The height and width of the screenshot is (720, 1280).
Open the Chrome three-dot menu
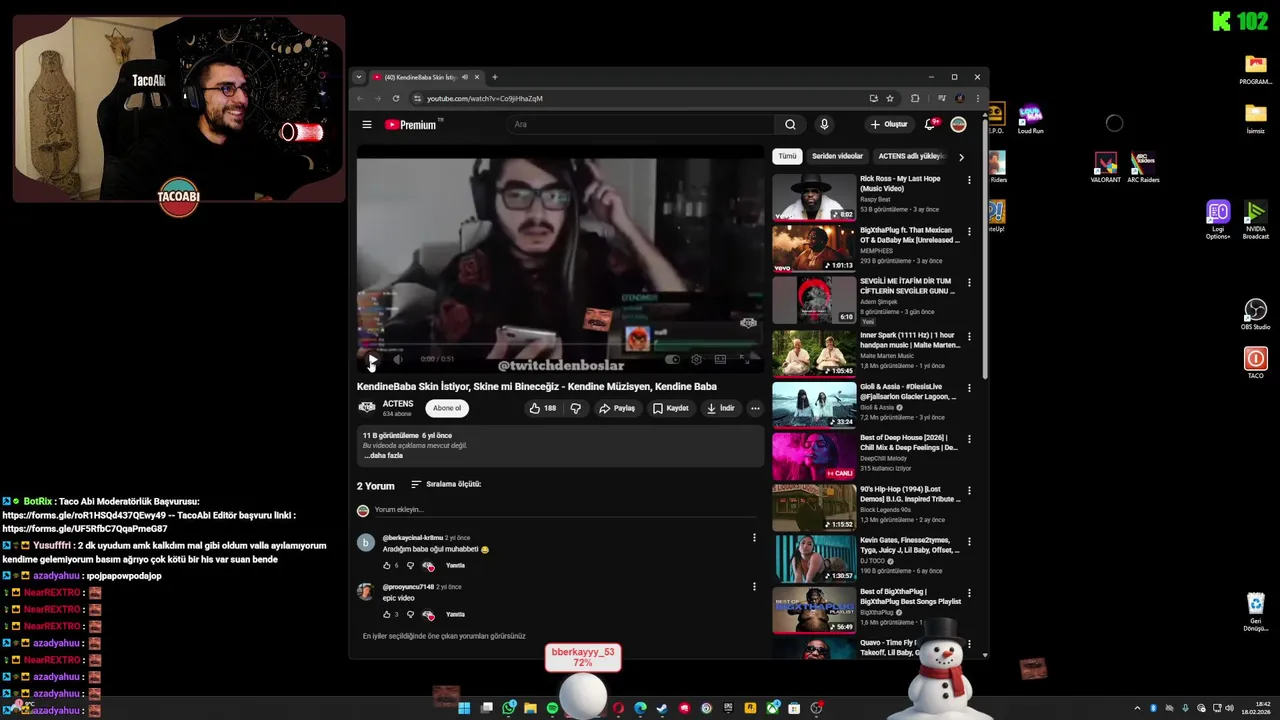point(977,98)
